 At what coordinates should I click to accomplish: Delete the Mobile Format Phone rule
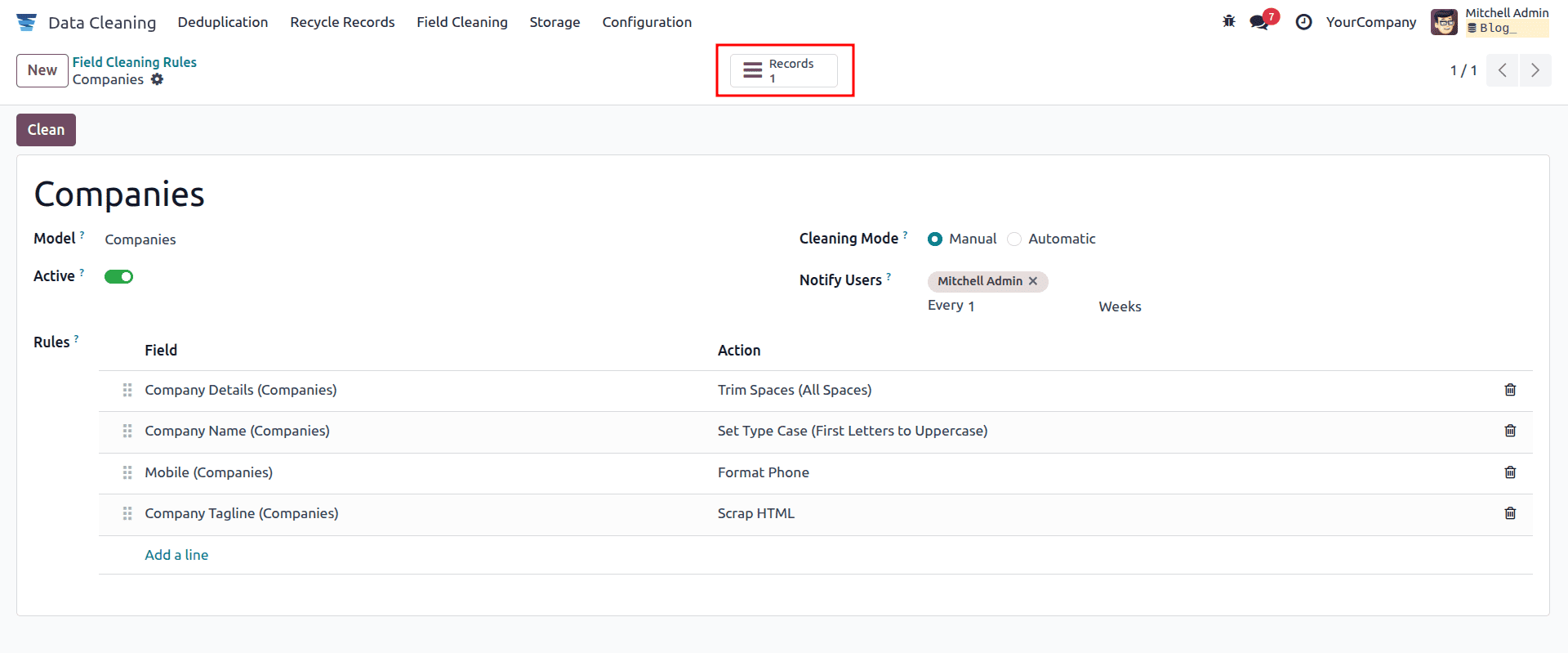click(1510, 472)
